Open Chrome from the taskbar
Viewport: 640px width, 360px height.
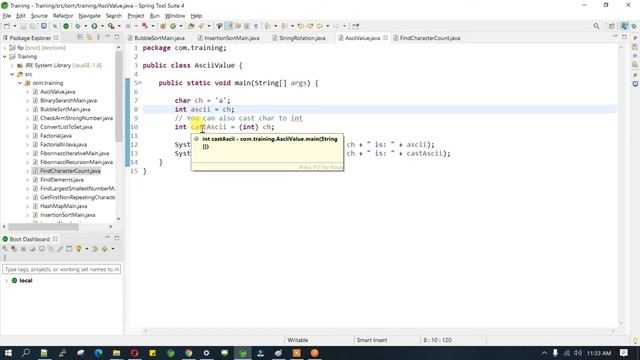point(188,353)
